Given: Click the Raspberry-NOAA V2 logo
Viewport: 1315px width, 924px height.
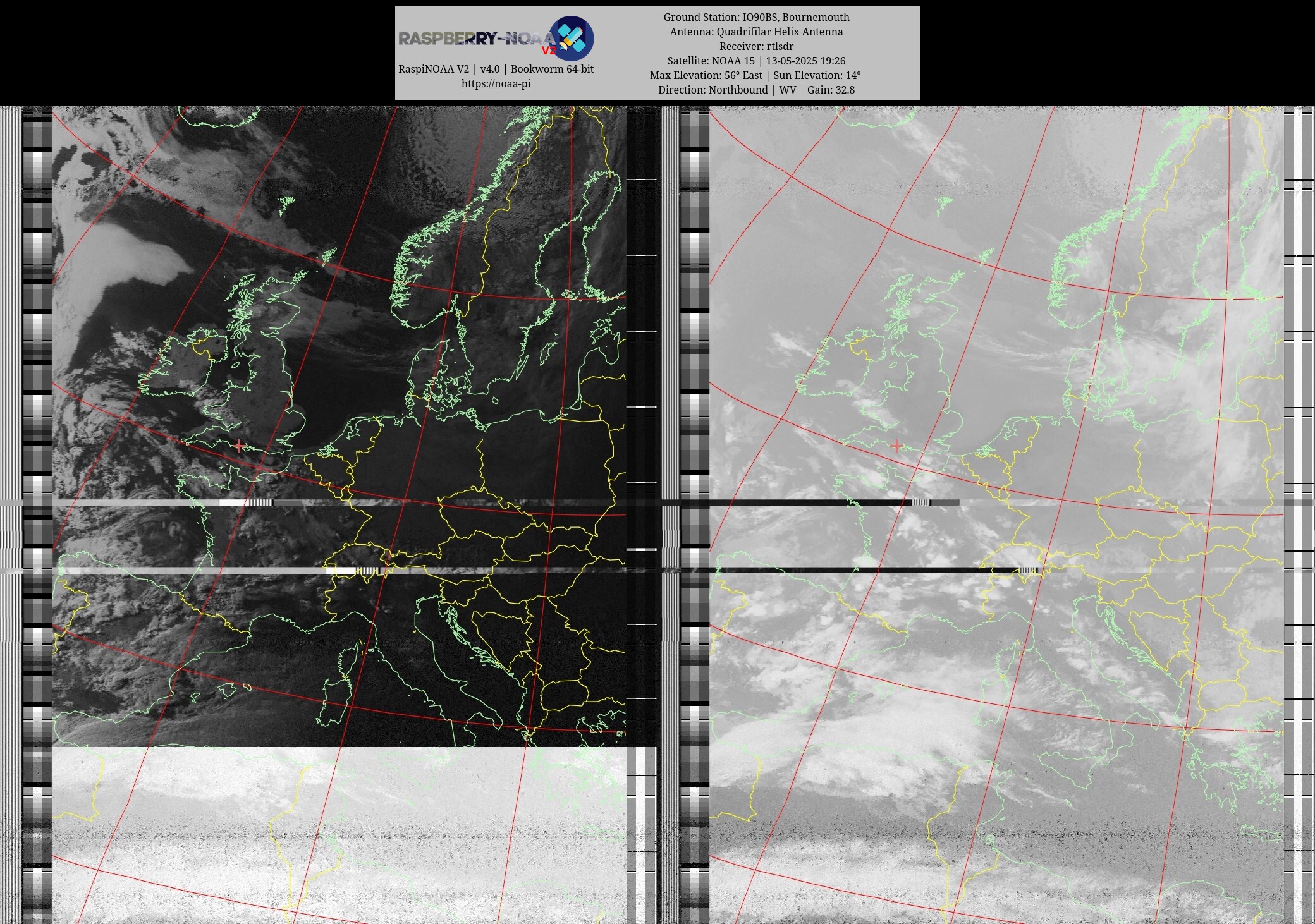Looking at the screenshot, I should tap(496, 39).
